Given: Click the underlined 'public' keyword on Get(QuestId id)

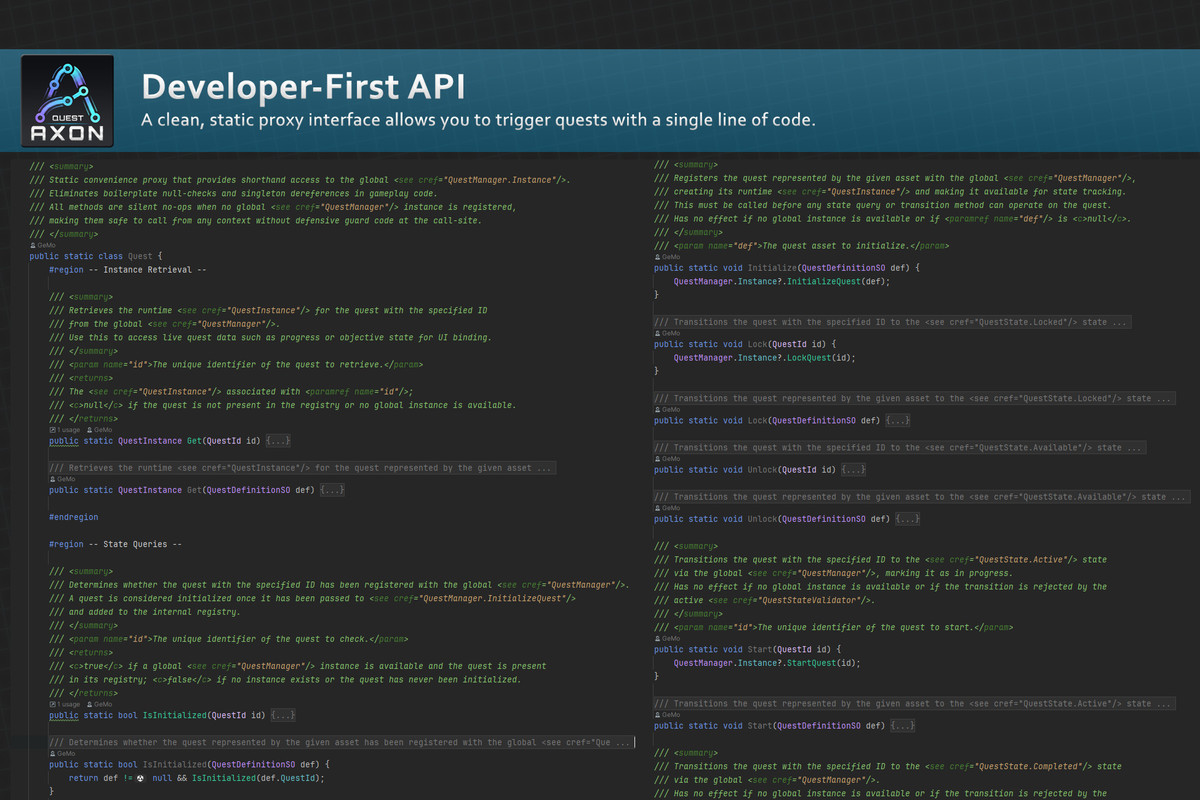Looking at the screenshot, I should point(64,441).
